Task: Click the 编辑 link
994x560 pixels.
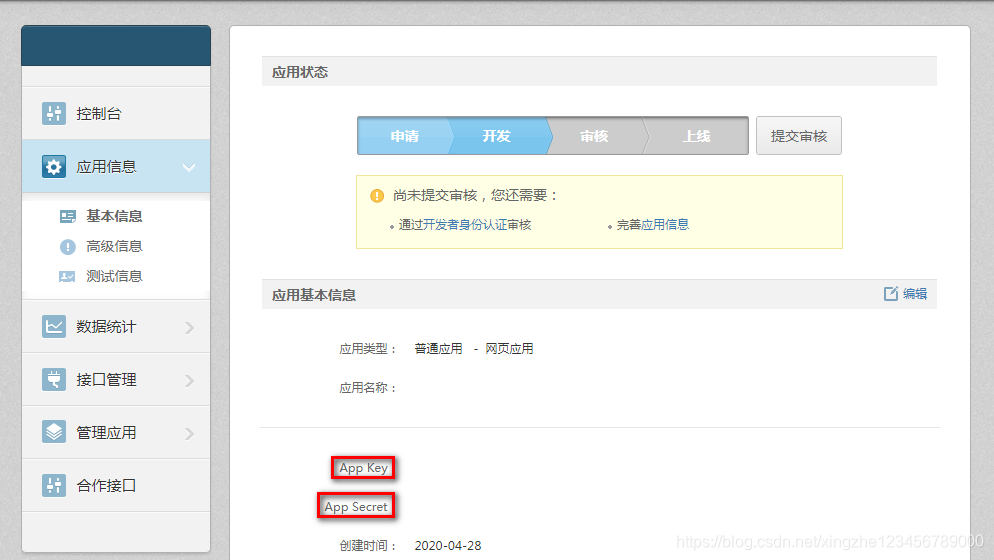Action: point(915,294)
